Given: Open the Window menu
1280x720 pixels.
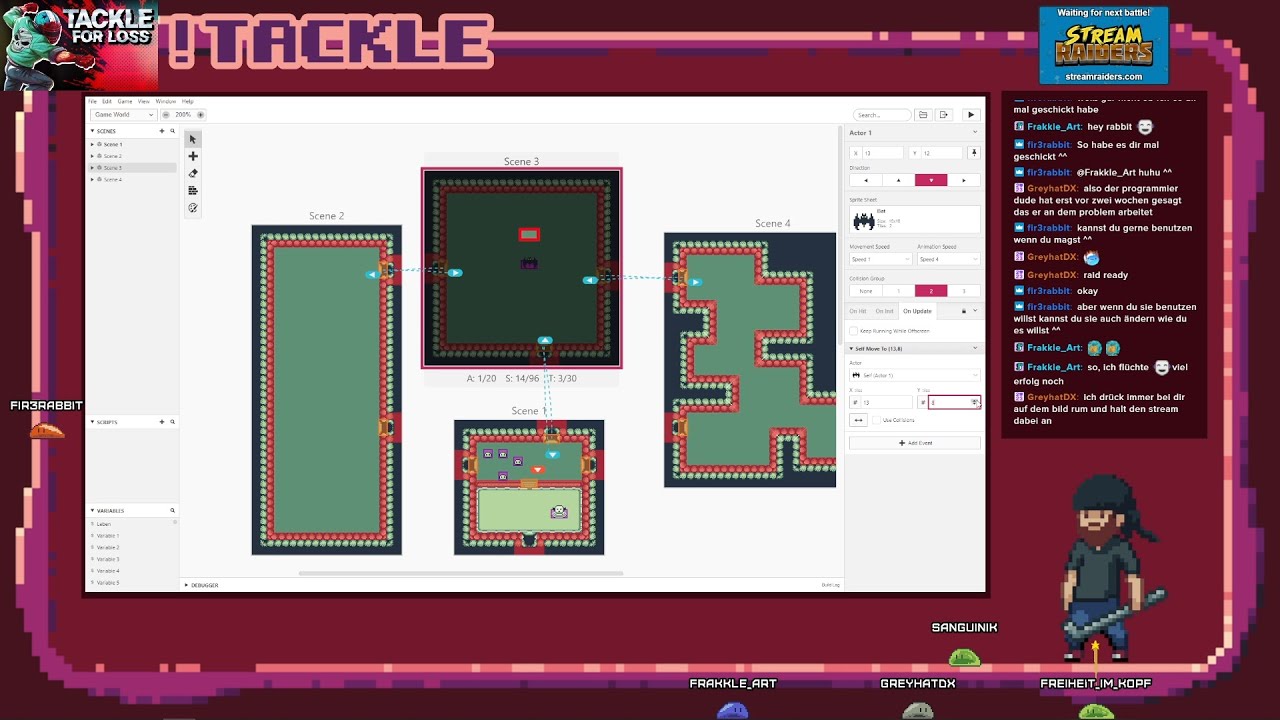Looking at the screenshot, I should pyautogui.click(x=165, y=101).
